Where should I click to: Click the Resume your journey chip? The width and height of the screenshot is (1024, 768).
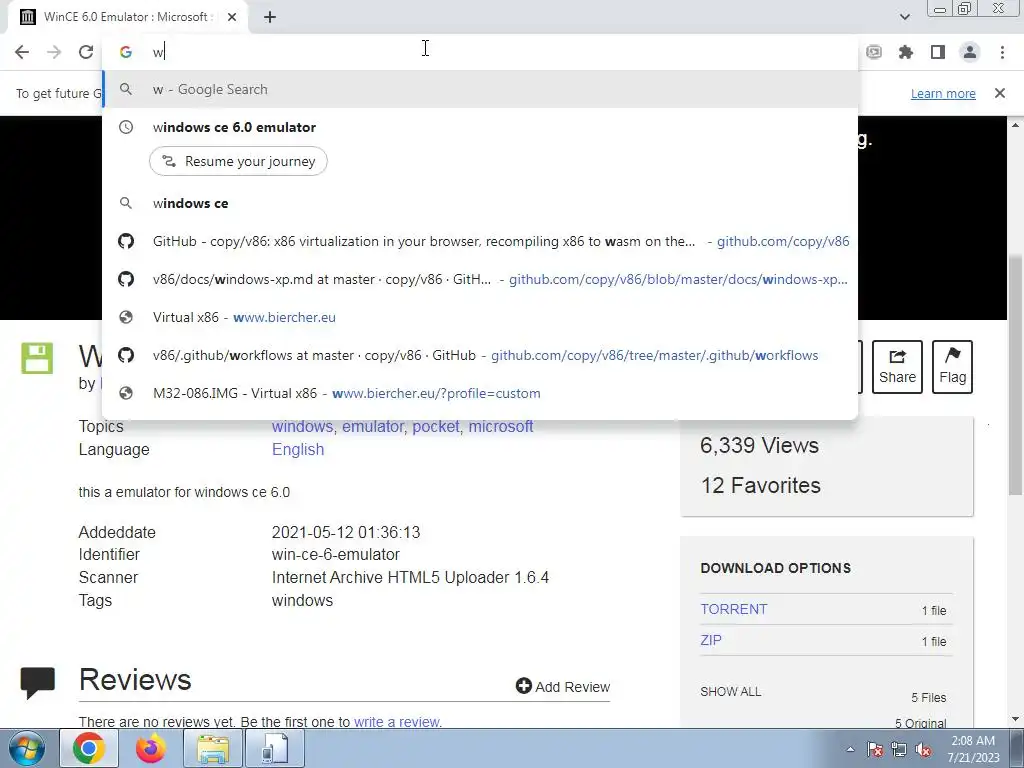[x=238, y=161]
